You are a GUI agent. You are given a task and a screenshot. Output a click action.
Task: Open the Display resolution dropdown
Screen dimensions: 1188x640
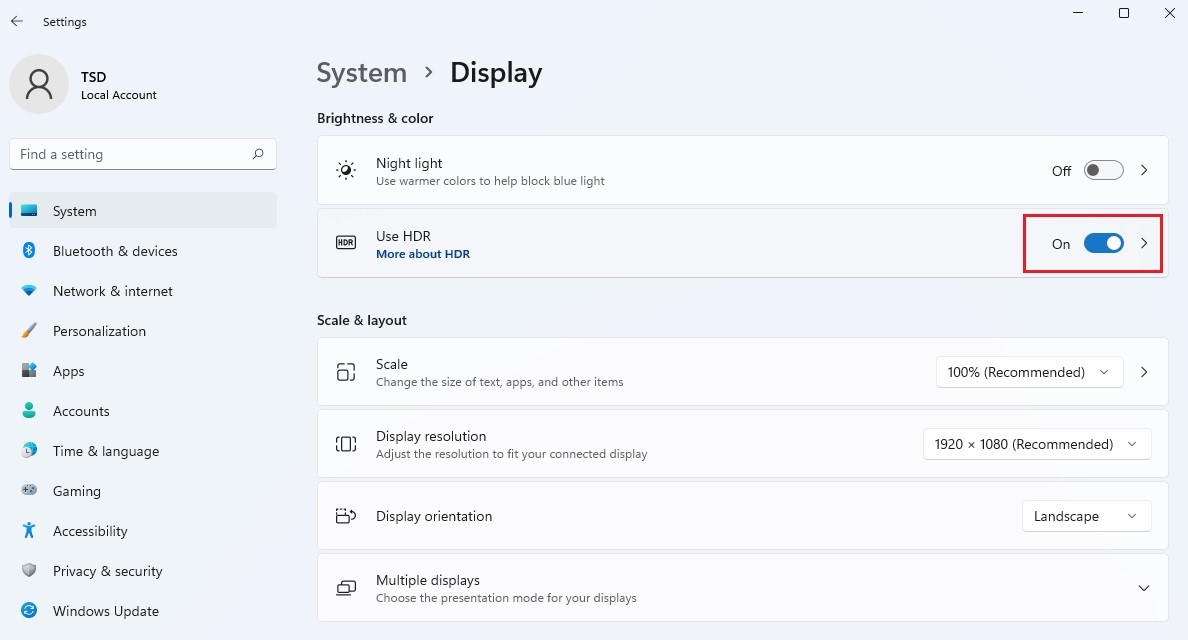1036,443
